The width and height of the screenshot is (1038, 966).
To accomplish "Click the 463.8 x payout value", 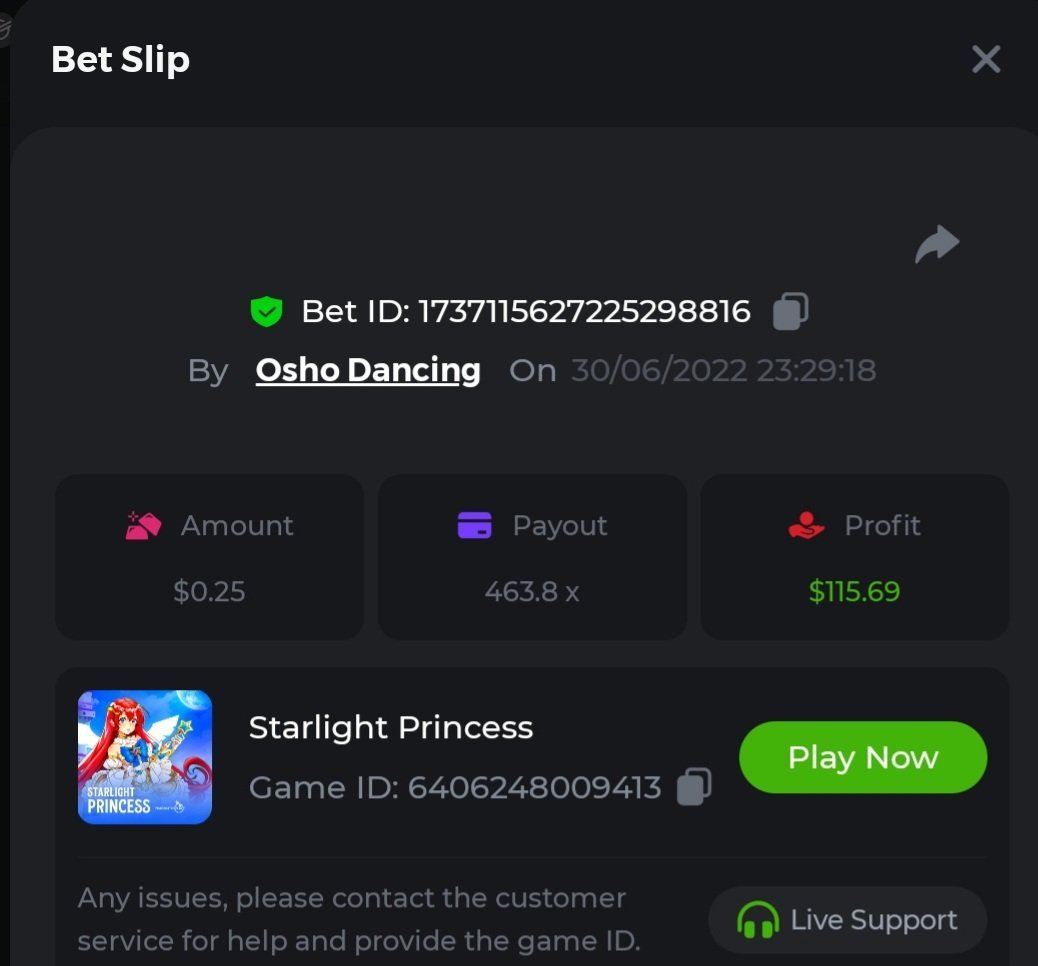I will point(532,591).
